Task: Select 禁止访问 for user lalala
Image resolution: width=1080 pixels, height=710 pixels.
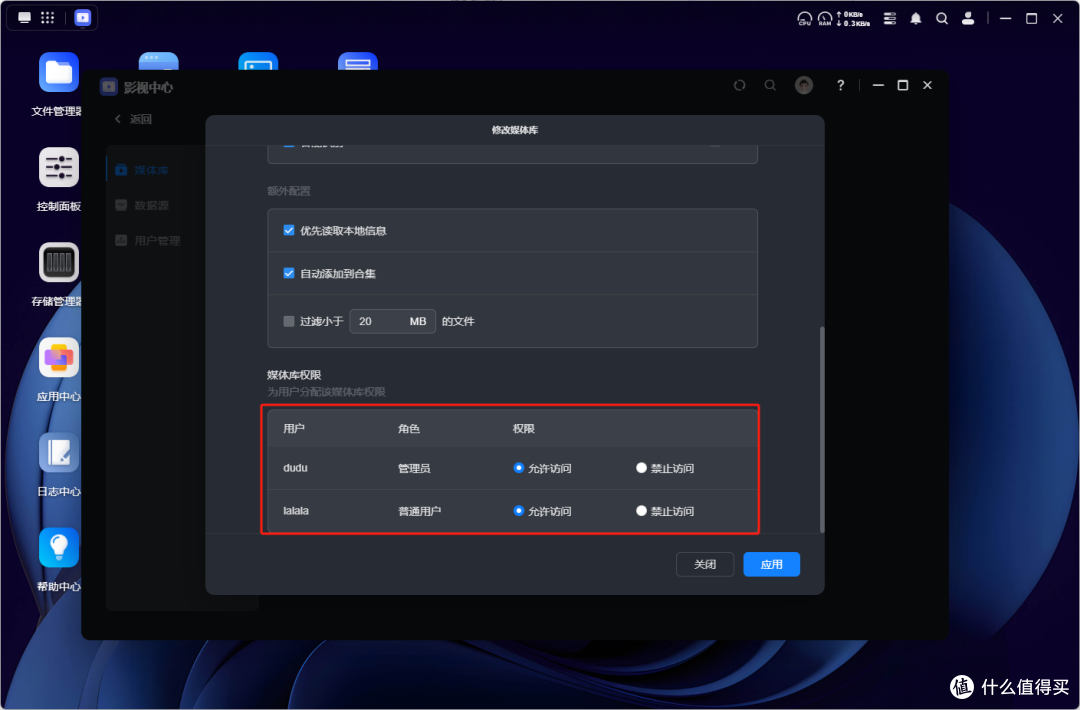Action: (x=641, y=510)
